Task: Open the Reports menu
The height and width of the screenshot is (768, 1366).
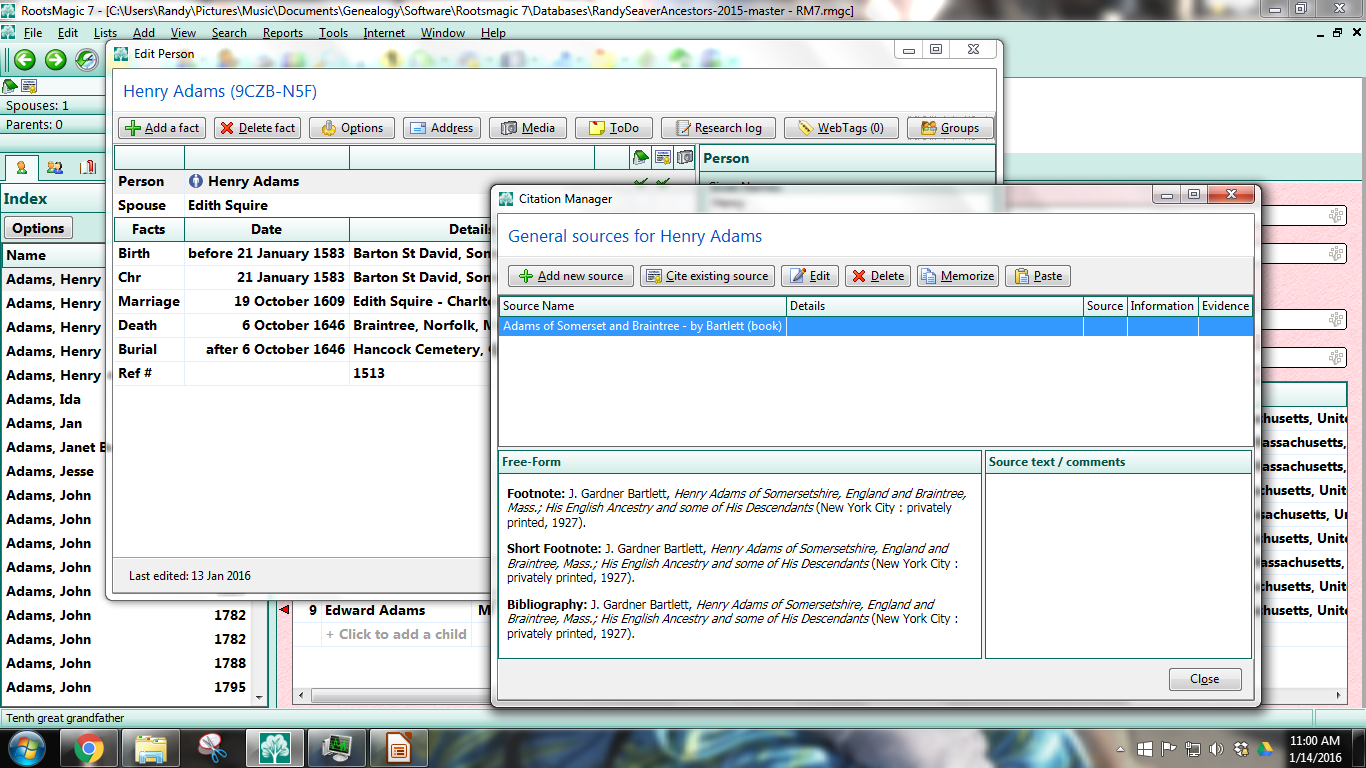Action: tap(283, 33)
